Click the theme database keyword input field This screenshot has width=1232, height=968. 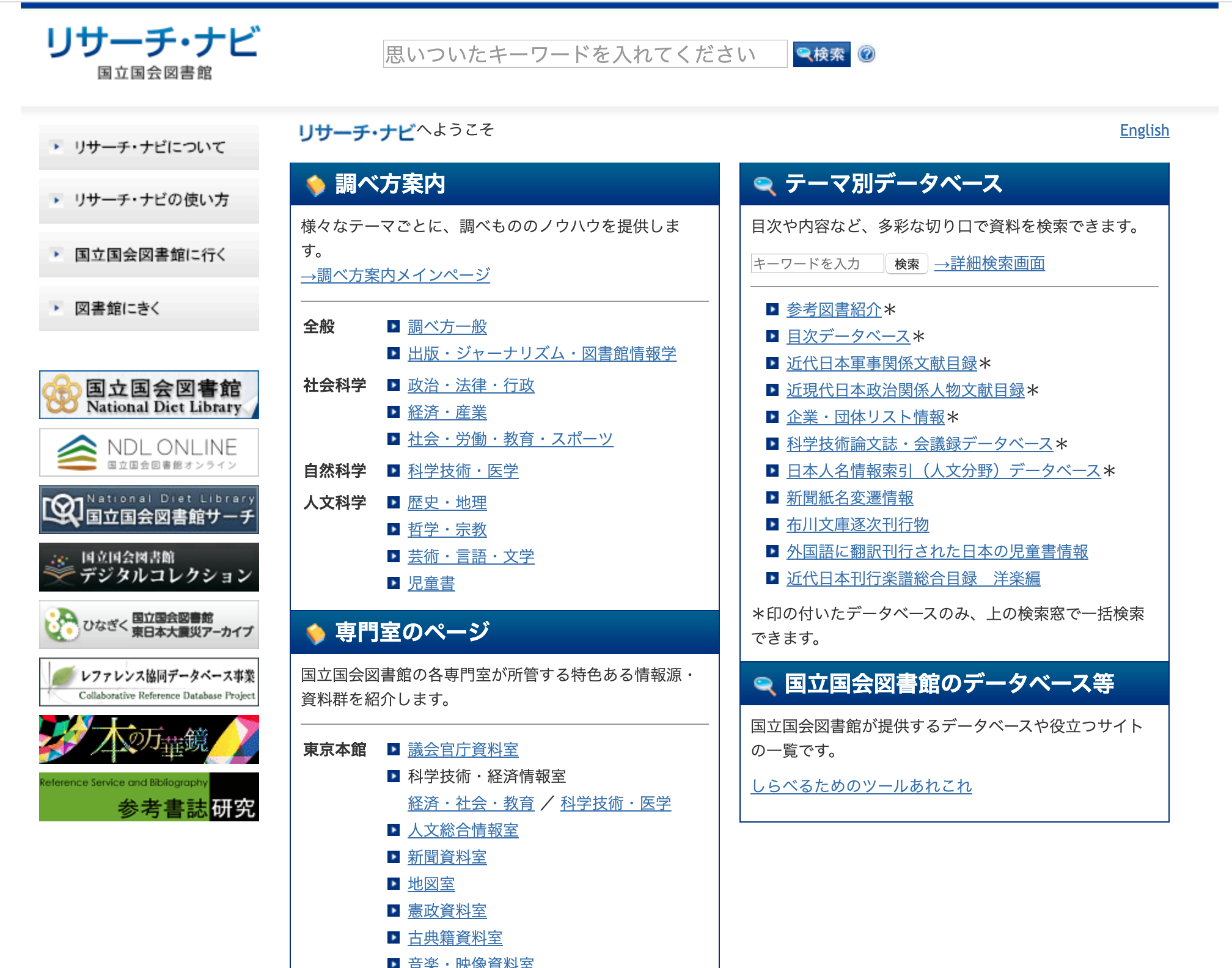point(817,263)
